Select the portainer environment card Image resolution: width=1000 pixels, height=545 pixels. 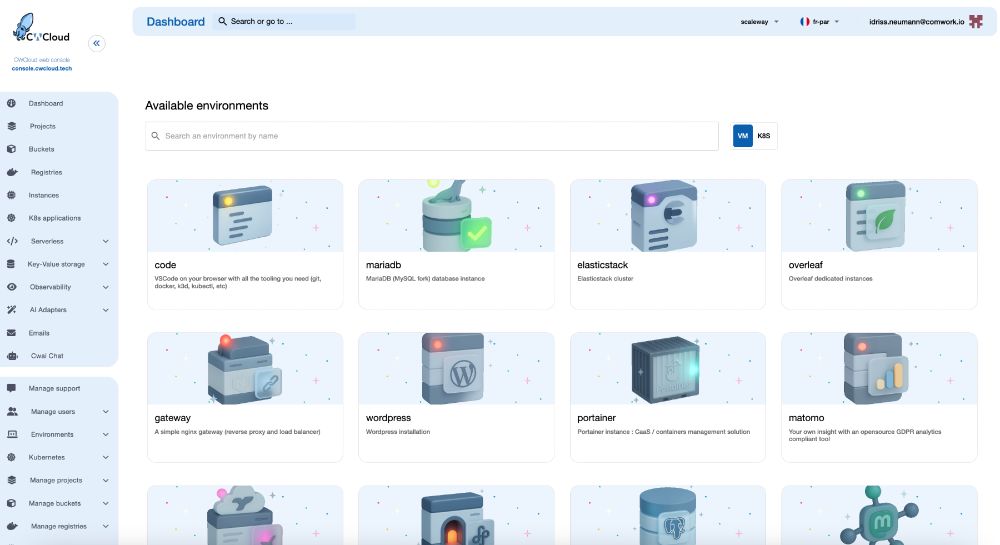tap(668, 397)
